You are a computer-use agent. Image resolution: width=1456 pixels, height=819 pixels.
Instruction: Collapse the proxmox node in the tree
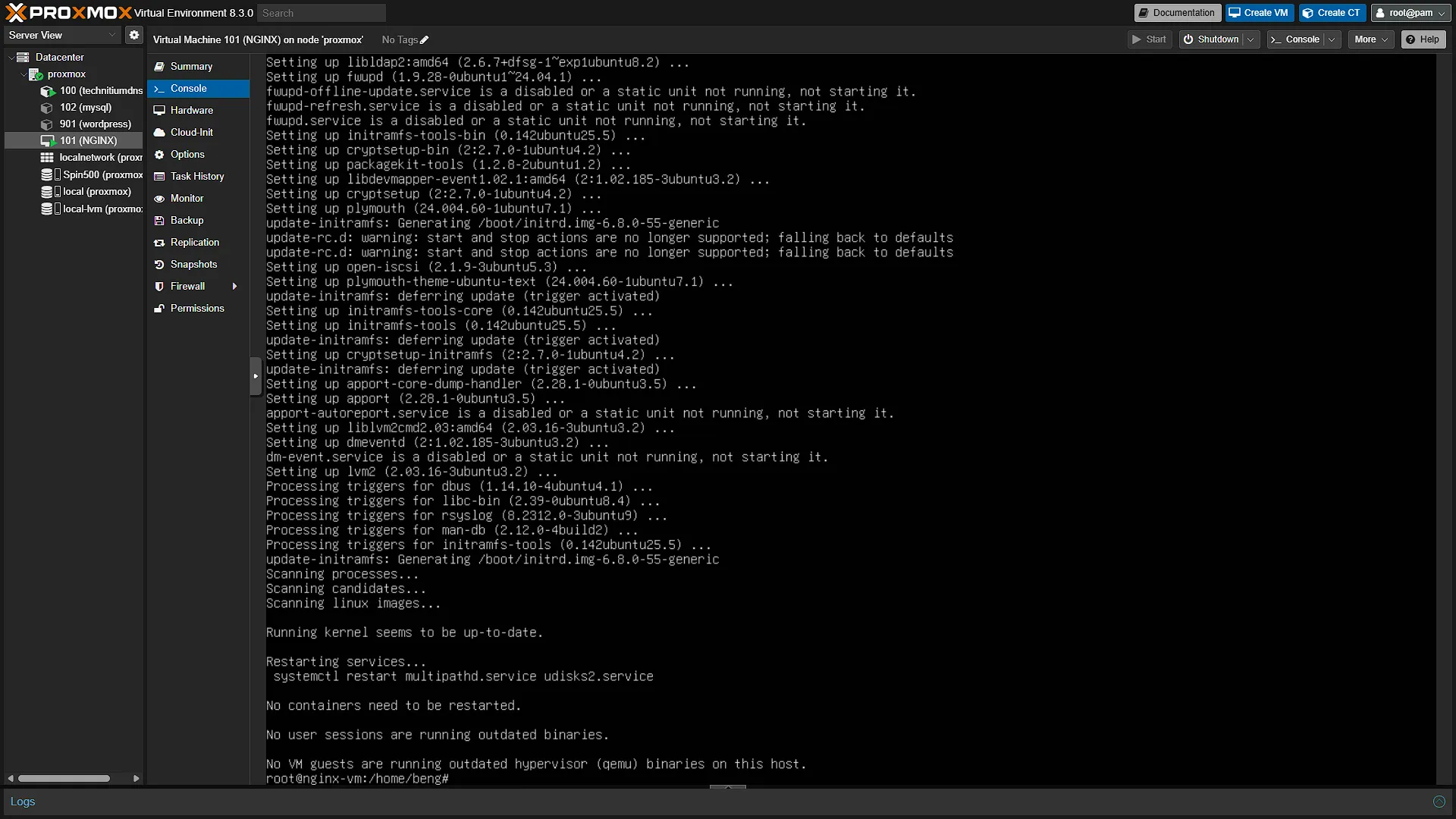coord(23,74)
